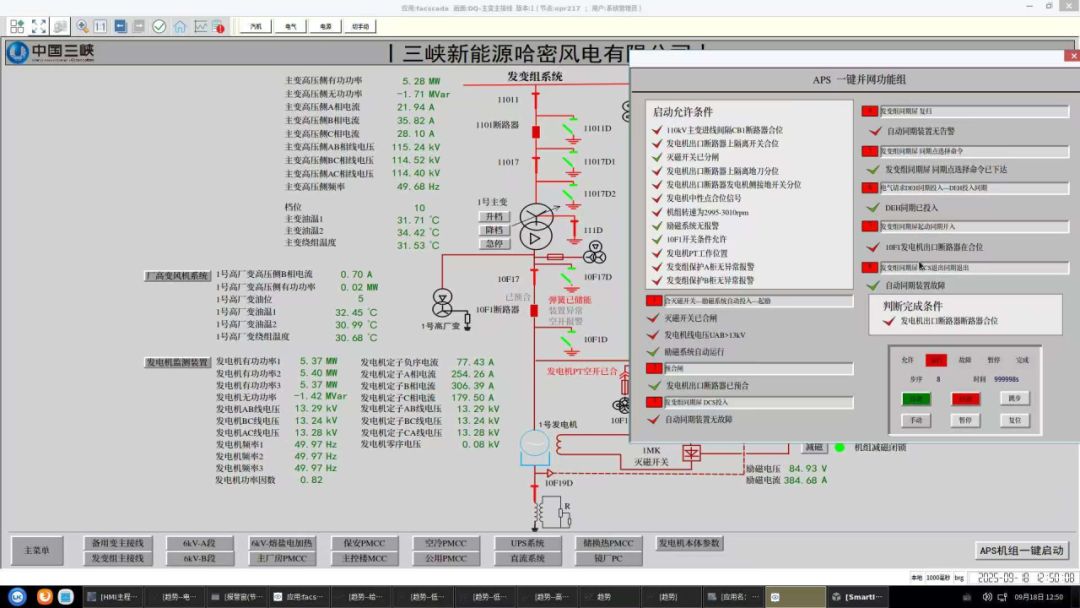Open the 发电机本体参数 screen
Screen dimensions: 1080x608
point(689,543)
